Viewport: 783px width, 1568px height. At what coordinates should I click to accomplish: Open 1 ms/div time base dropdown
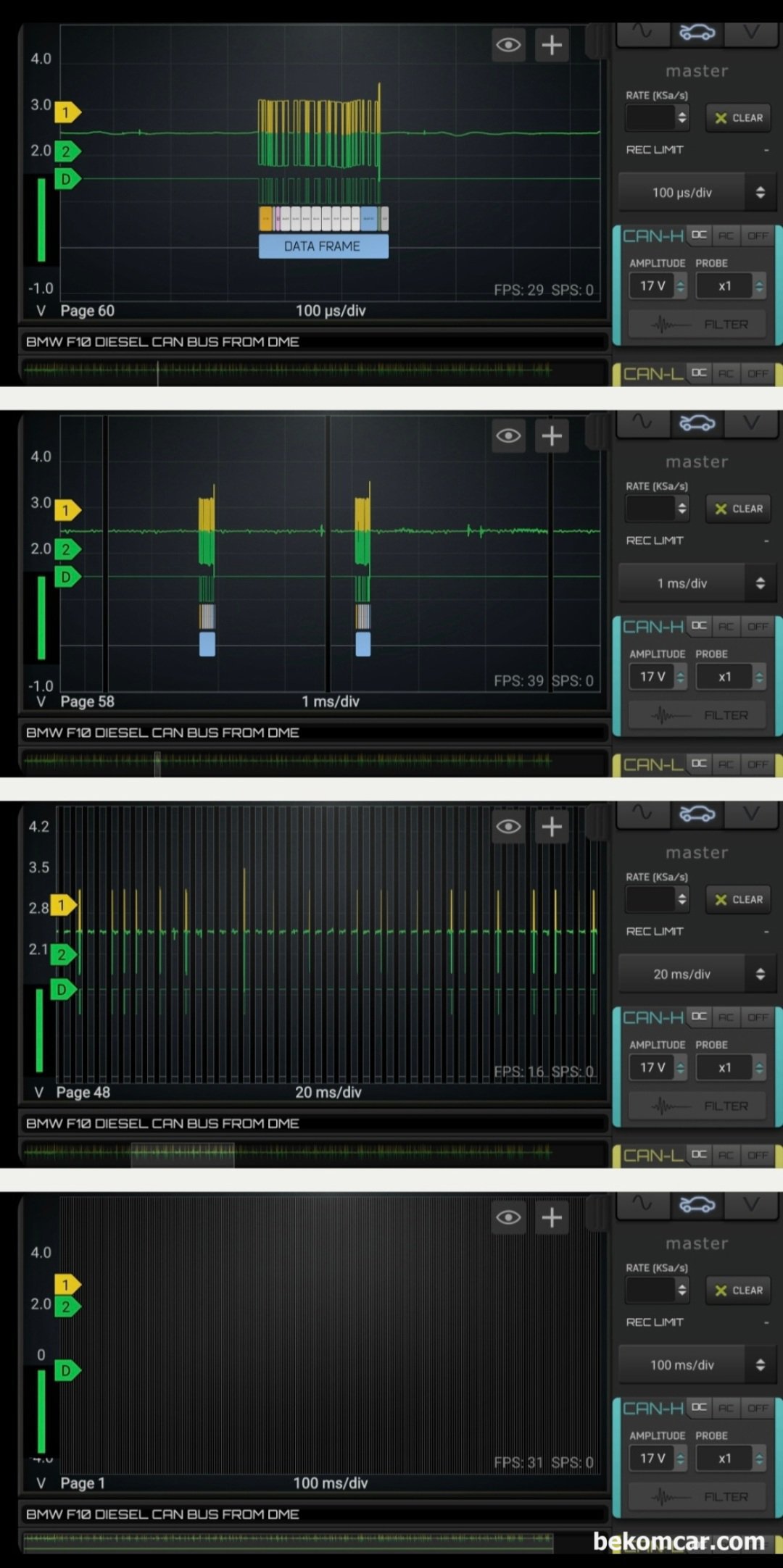coord(696,583)
